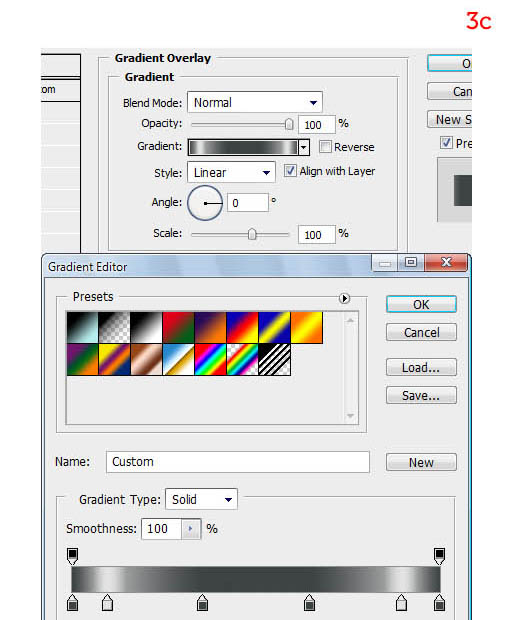Click the gradient bar in Gradient Editor
This screenshot has width=513, height=620.
click(x=256, y=579)
